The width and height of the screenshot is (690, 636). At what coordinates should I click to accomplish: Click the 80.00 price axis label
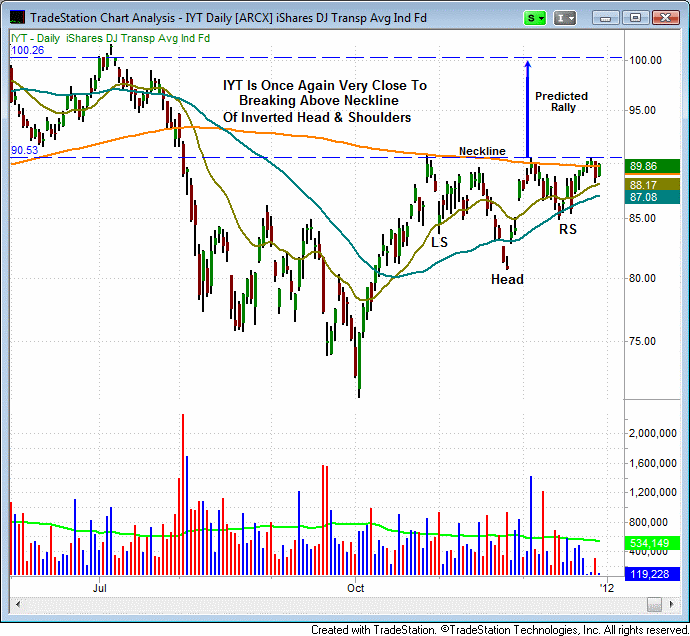pos(642,278)
